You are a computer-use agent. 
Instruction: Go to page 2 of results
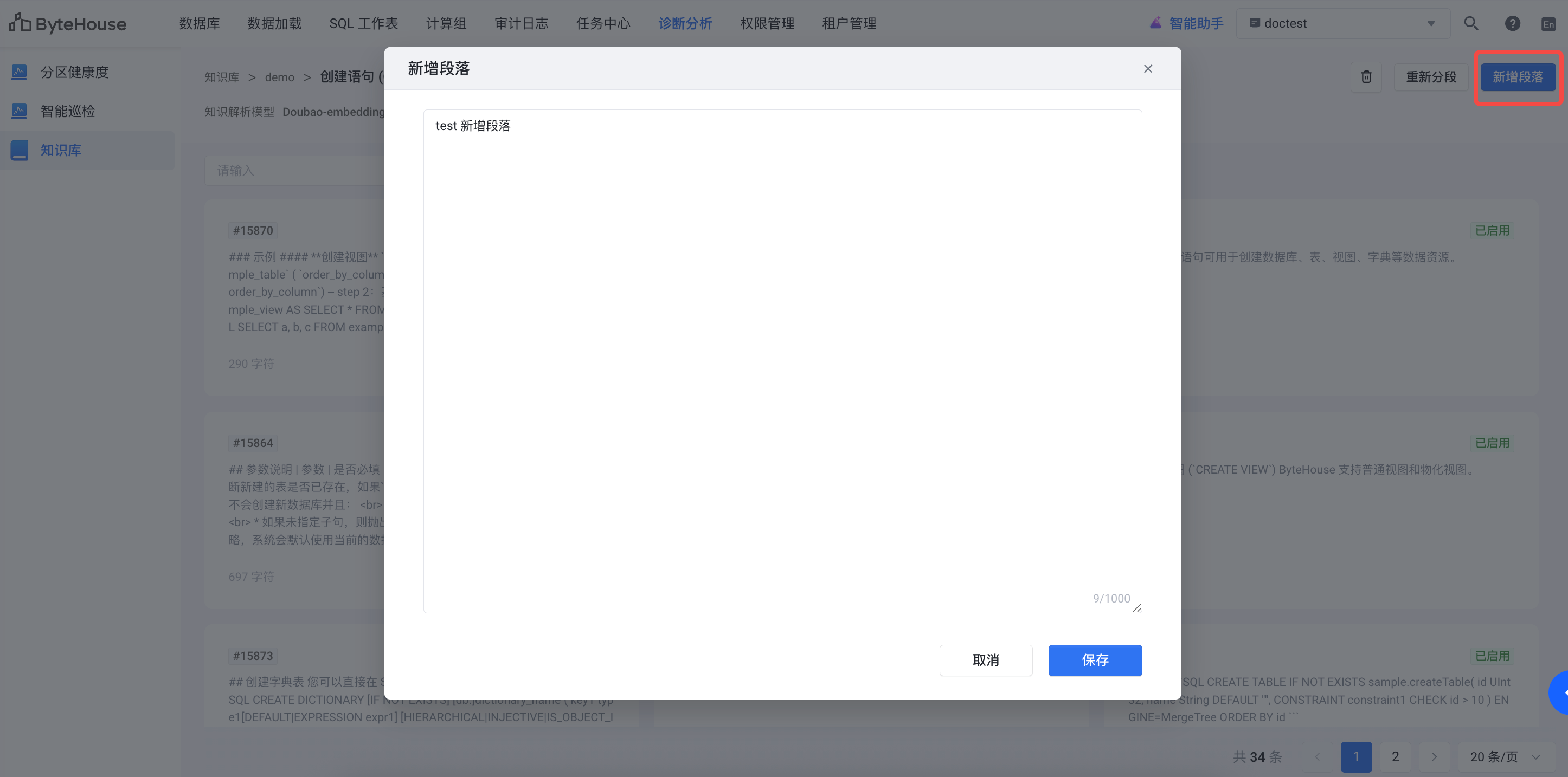pos(1395,756)
